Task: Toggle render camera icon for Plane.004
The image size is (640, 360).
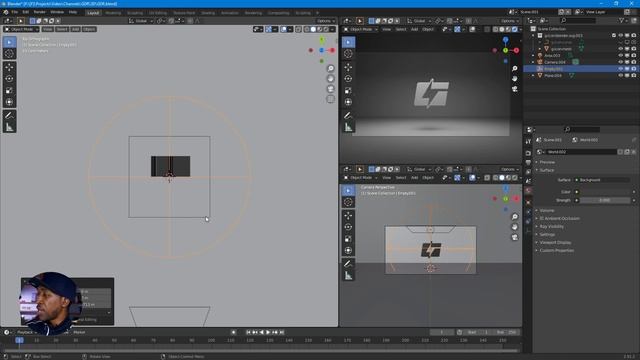Action: pos(633,76)
